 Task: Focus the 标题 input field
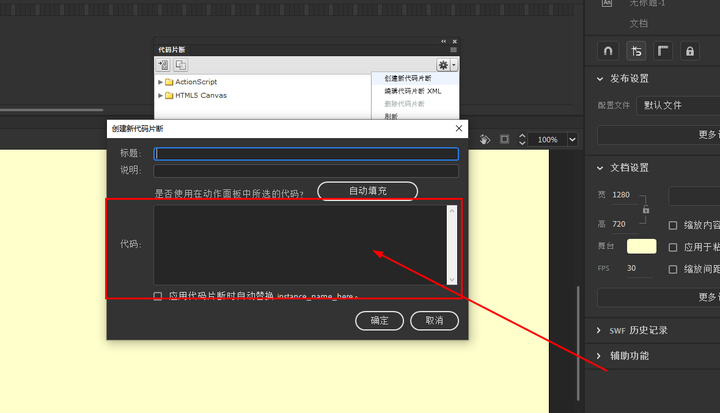(306, 153)
